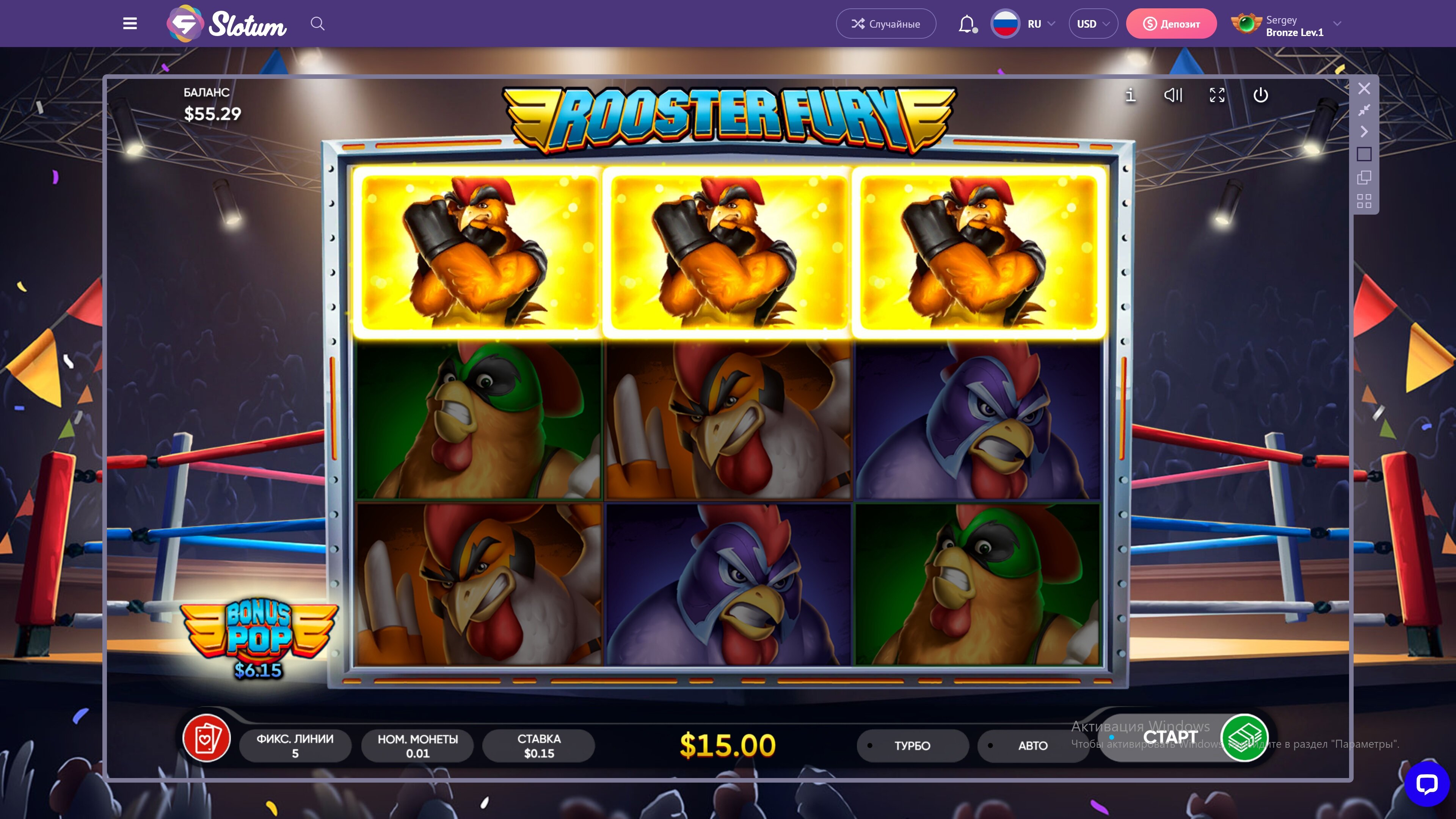Open the notifications bell
The image size is (1456, 819).
pyautogui.click(x=967, y=24)
